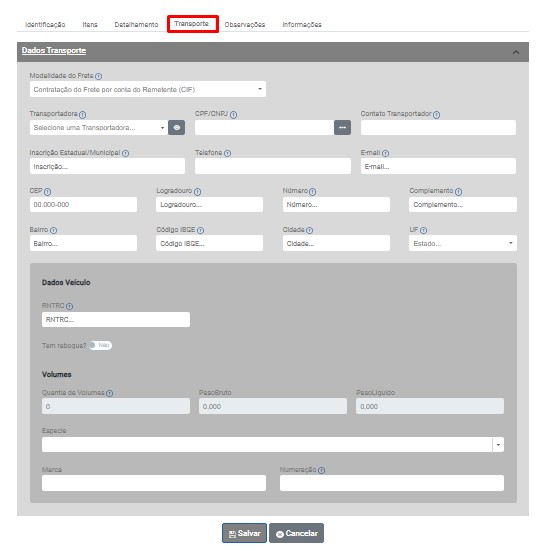Viewport: 552px width, 553px height.
Task: Open the Modalidade do Frete dropdown
Action: tap(148, 89)
